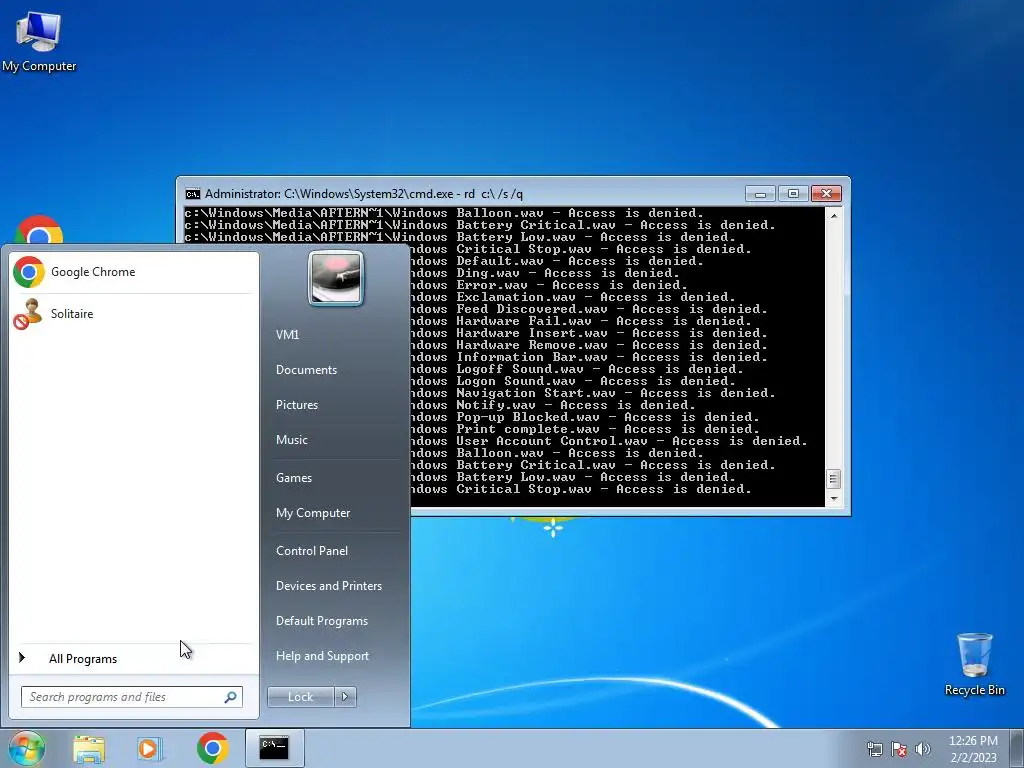Select the Chrome desktop shortcut icon
Image resolution: width=1024 pixels, height=768 pixels.
click(39, 229)
